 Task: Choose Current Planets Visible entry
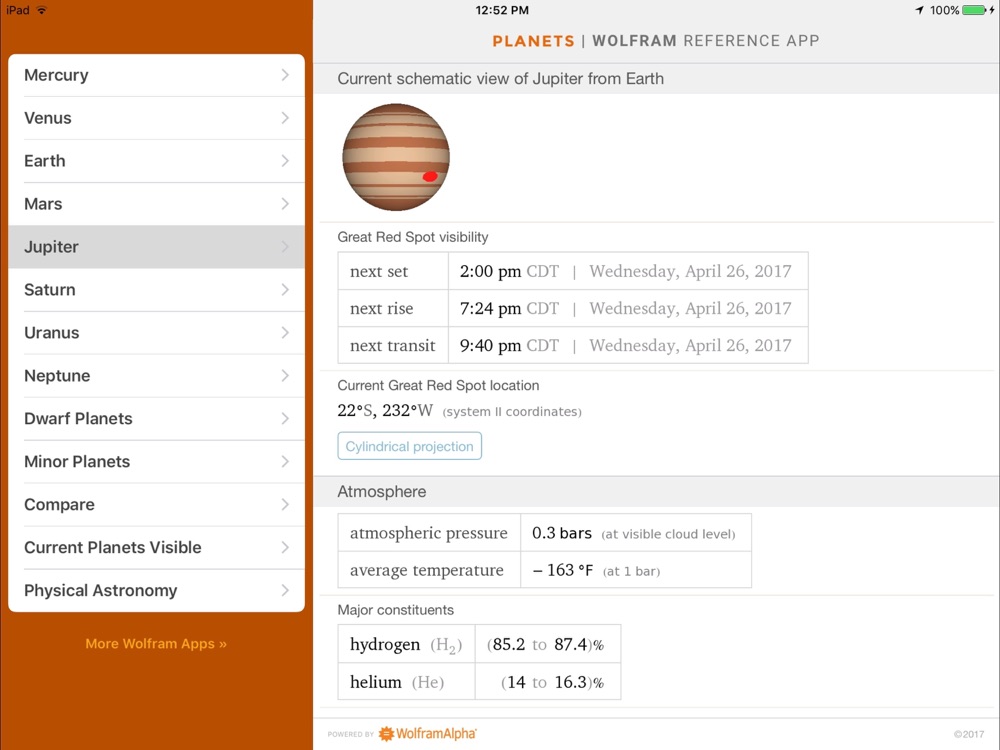113,548
